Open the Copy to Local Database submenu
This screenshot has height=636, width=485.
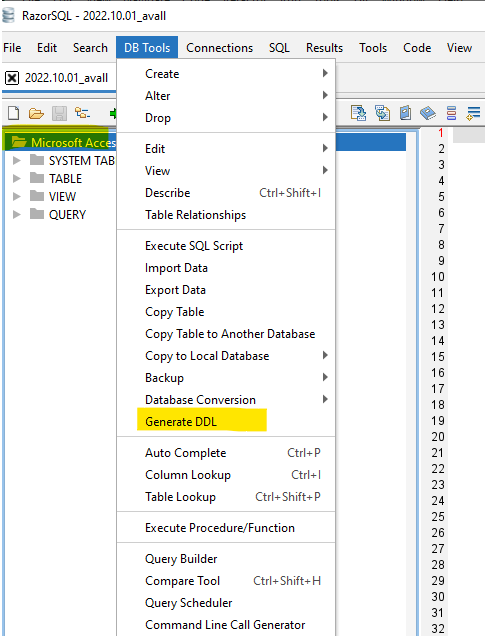[x=226, y=356]
